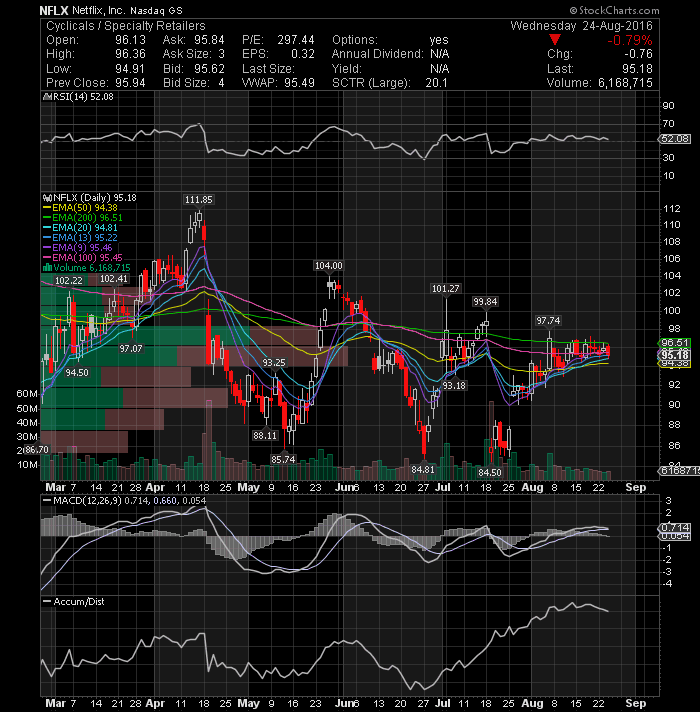Click the Low value 94.91
This screenshot has width=700, height=712.
pyautogui.click(x=130, y=69)
